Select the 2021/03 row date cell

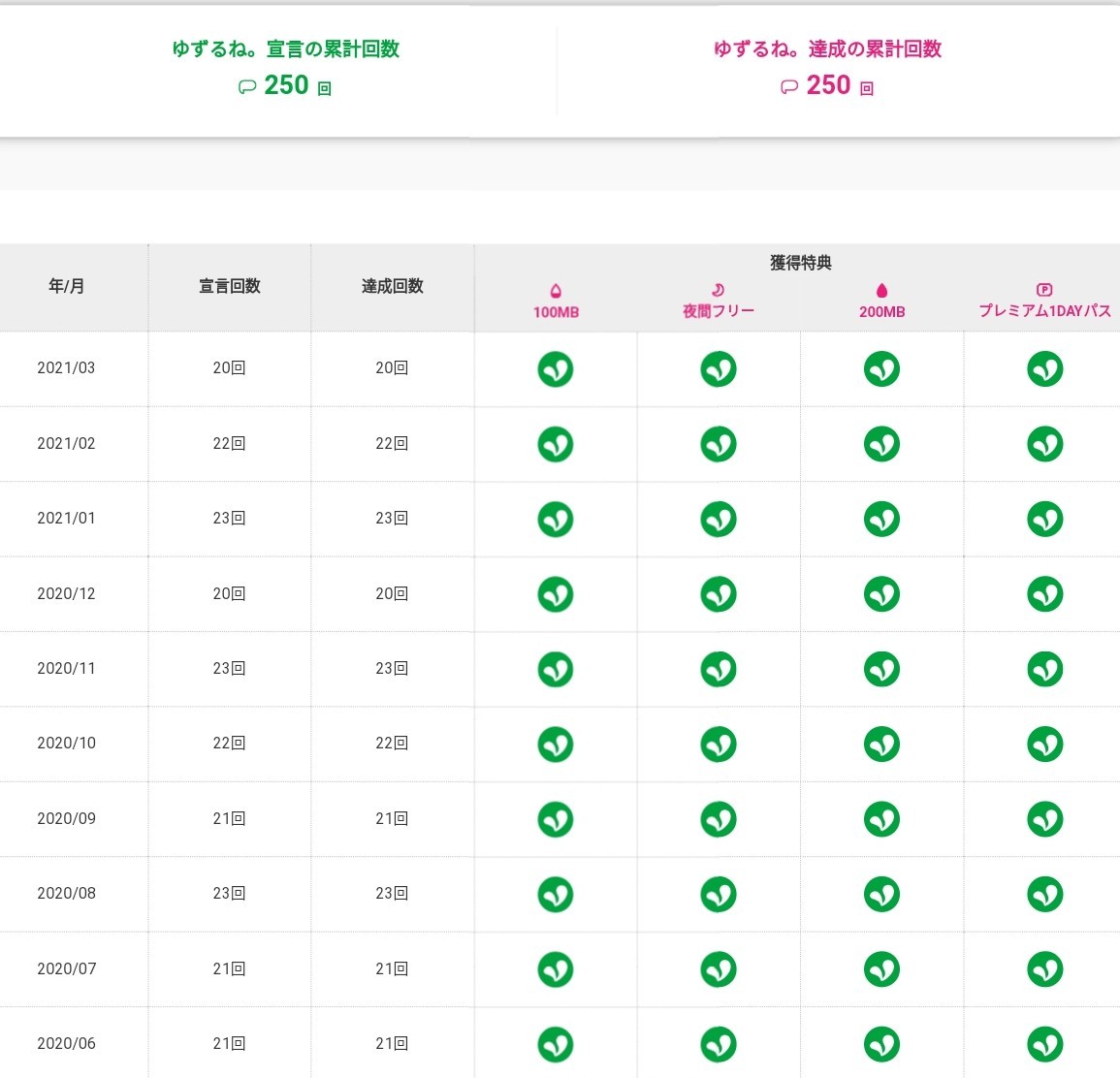tap(67, 368)
